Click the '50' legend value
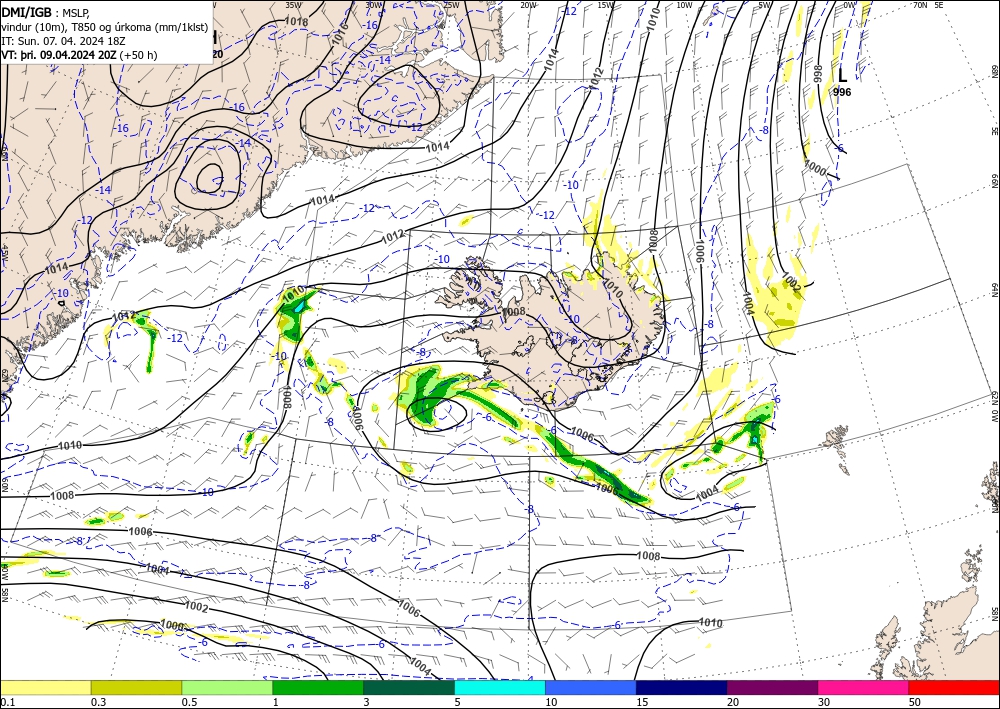This screenshot has width=1000, height=709. pyautogui.click(x=915, y=702)
